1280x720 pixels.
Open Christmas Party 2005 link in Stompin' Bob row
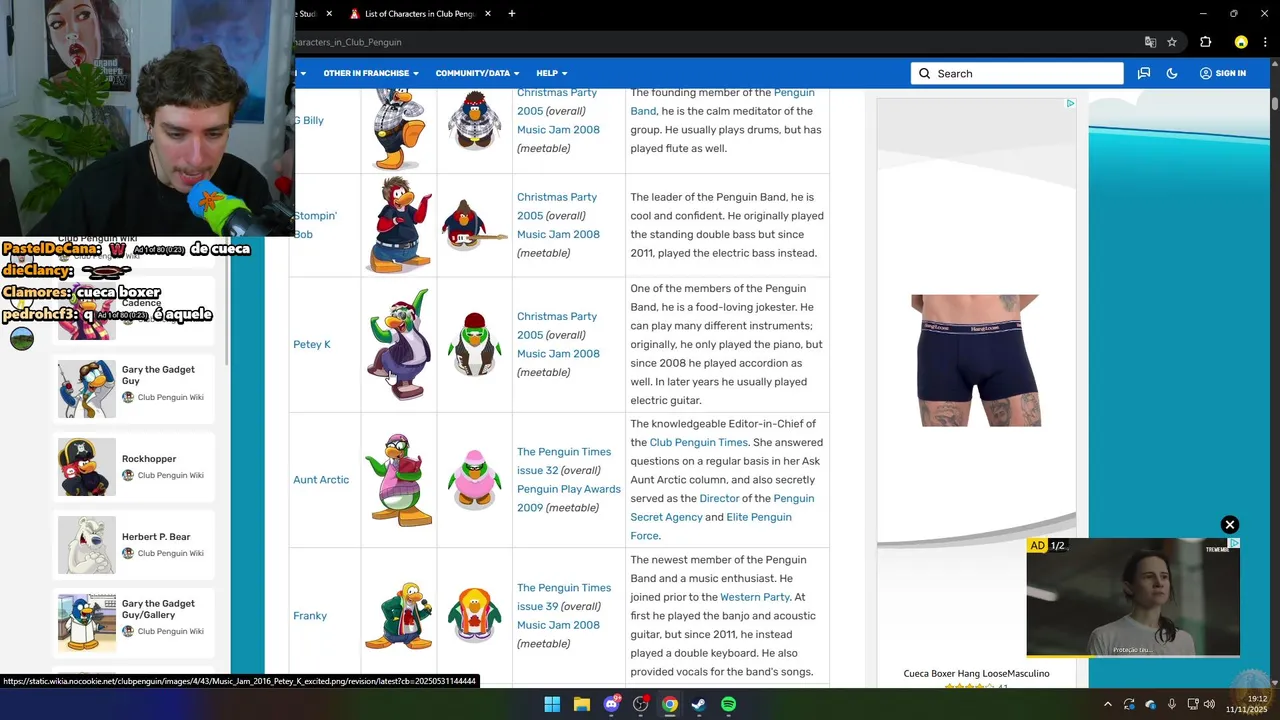(x=556, y=206)
